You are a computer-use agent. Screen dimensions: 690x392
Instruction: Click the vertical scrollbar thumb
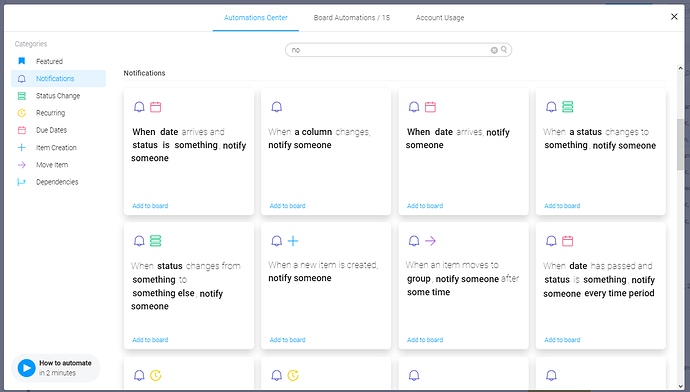[x=680, y=144]
